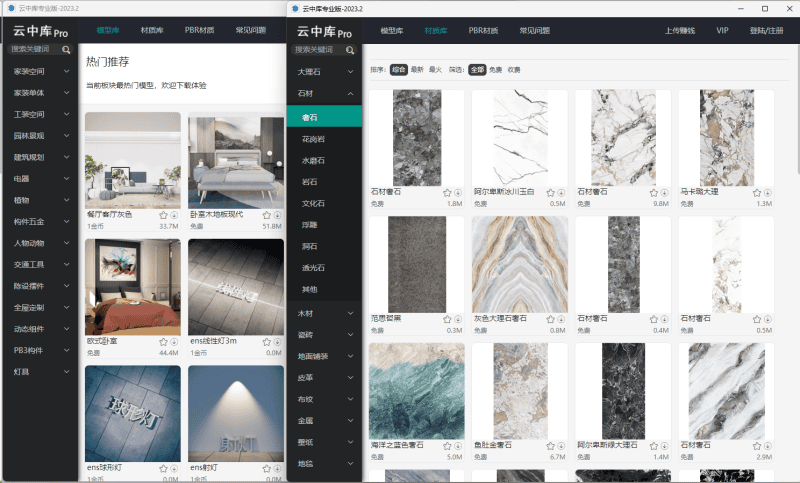The height and width of the screenshot is (483, 800).
Task: Switch to 材质库 in the model library window
Action: 152,30
